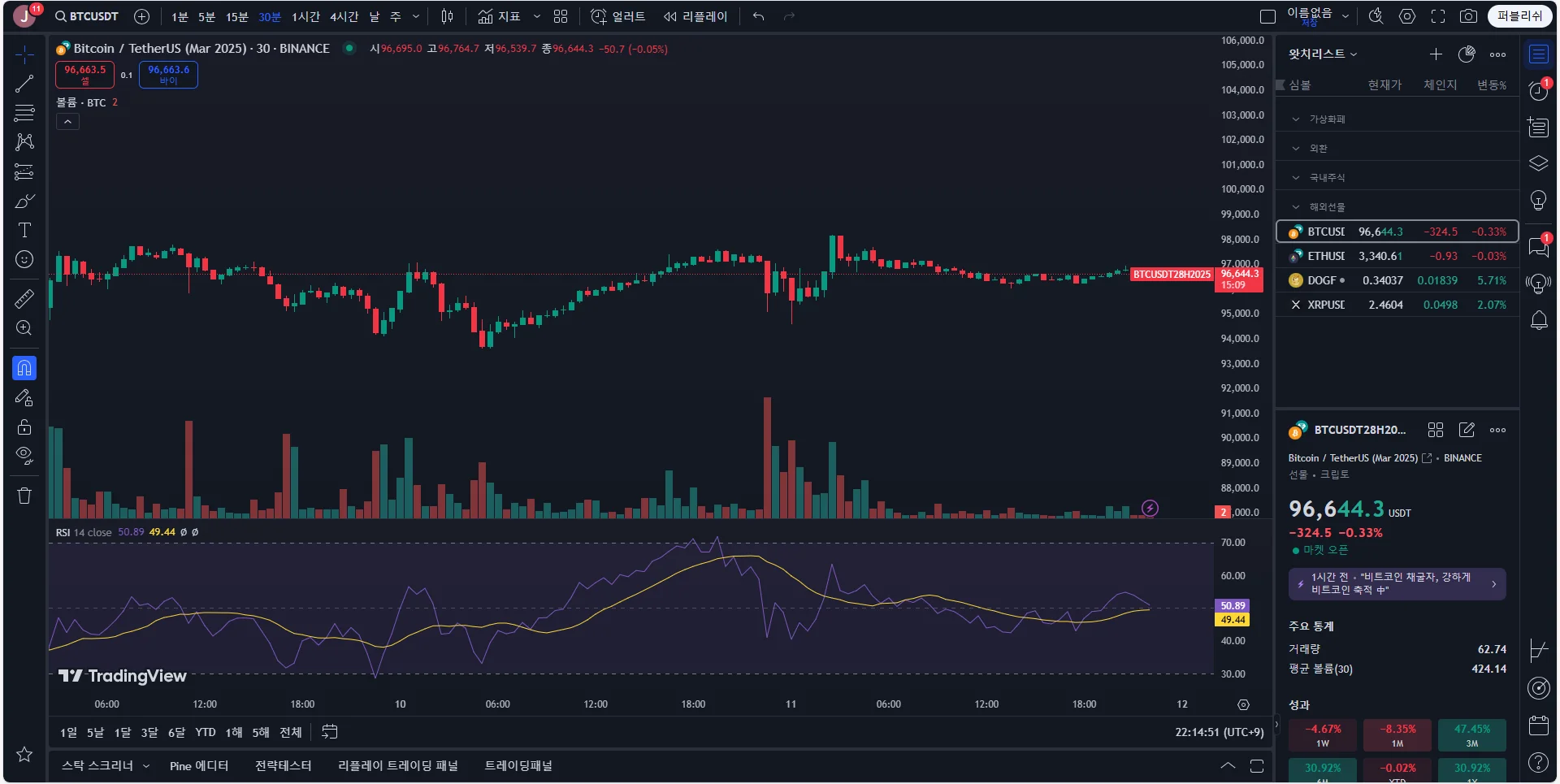The image size is (1560, 784).
Task: Create an alert with 얼러트
Action: (x=617, y=16)
